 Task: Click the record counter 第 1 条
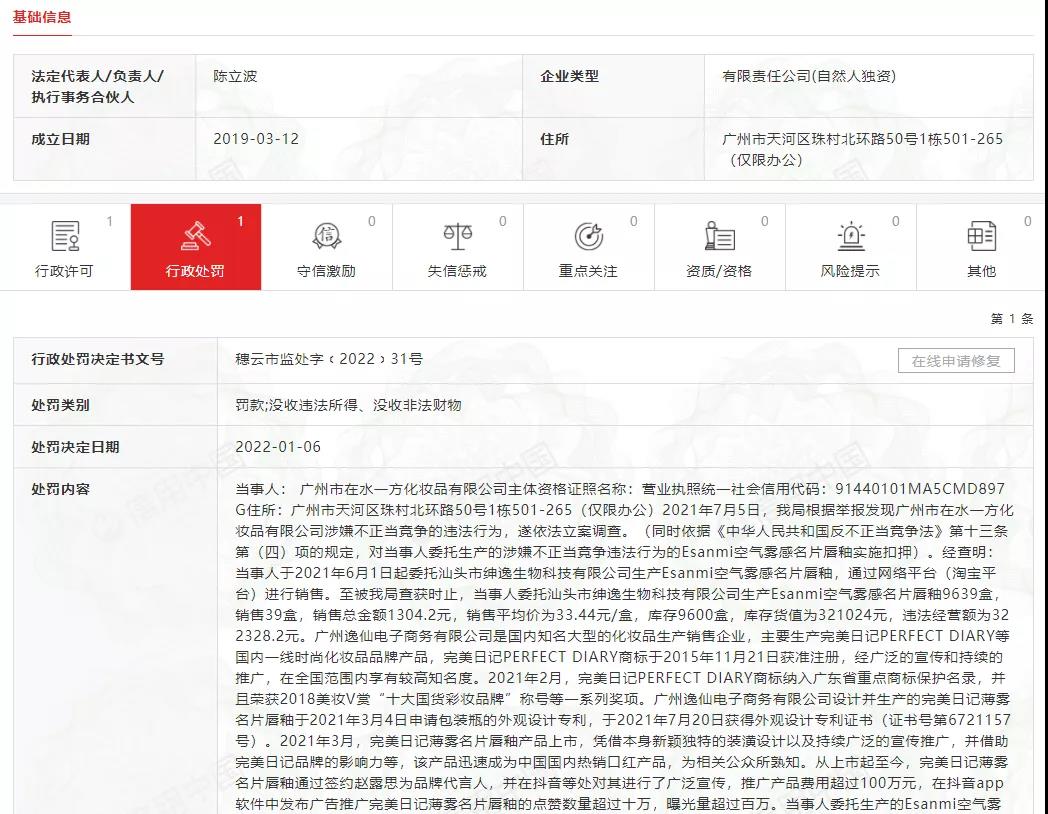(1012, 319)
